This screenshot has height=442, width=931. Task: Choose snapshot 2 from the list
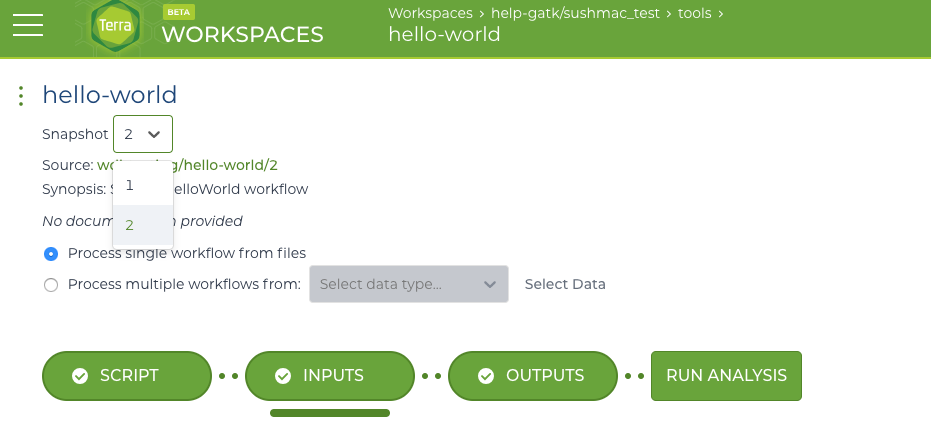143,225
